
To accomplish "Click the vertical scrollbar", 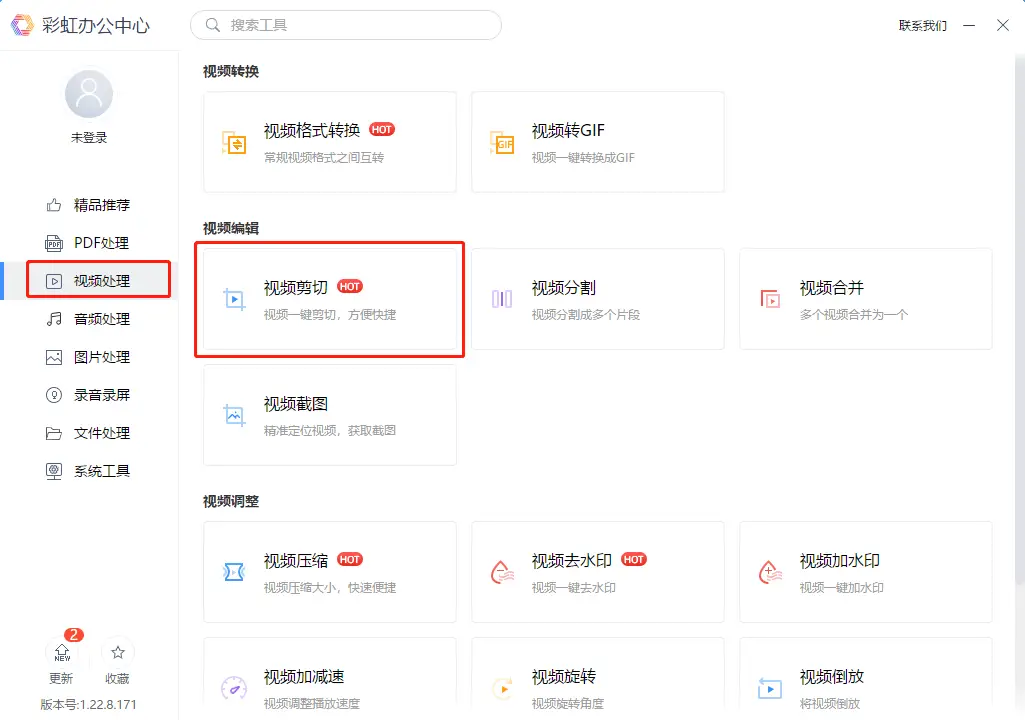I will [x=1020, y=320].
